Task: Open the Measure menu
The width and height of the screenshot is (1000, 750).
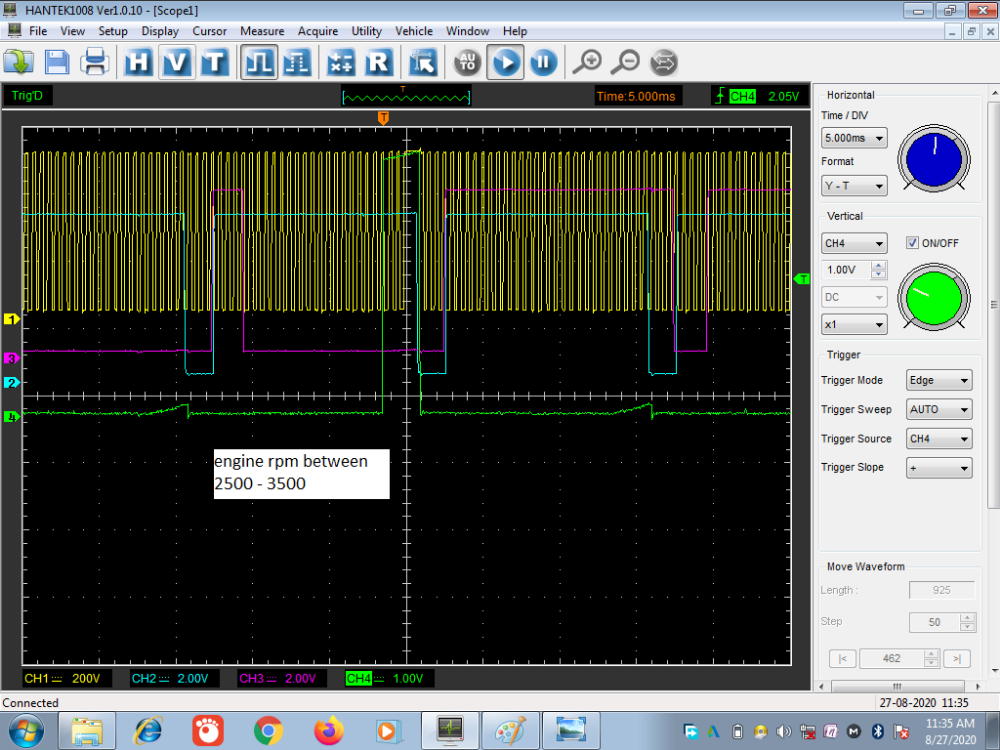Action: (x=262, y=31)
